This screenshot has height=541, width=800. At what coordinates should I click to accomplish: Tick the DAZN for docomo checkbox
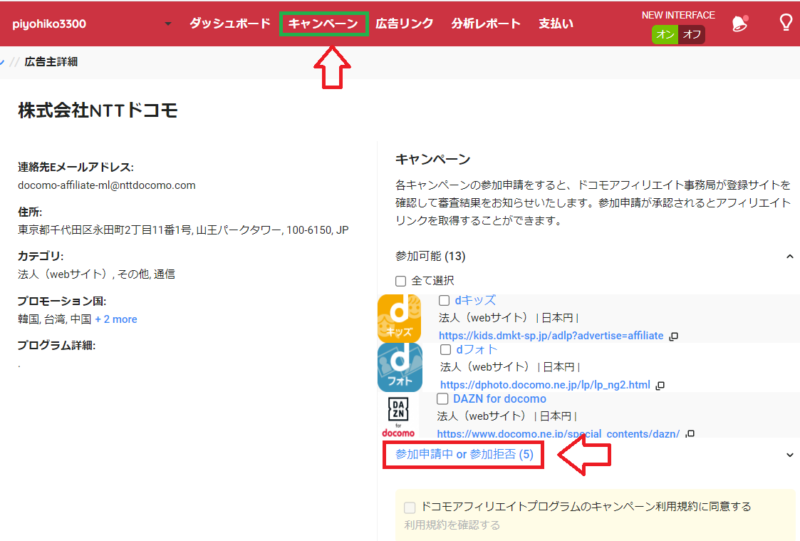[x=442, y=399]
